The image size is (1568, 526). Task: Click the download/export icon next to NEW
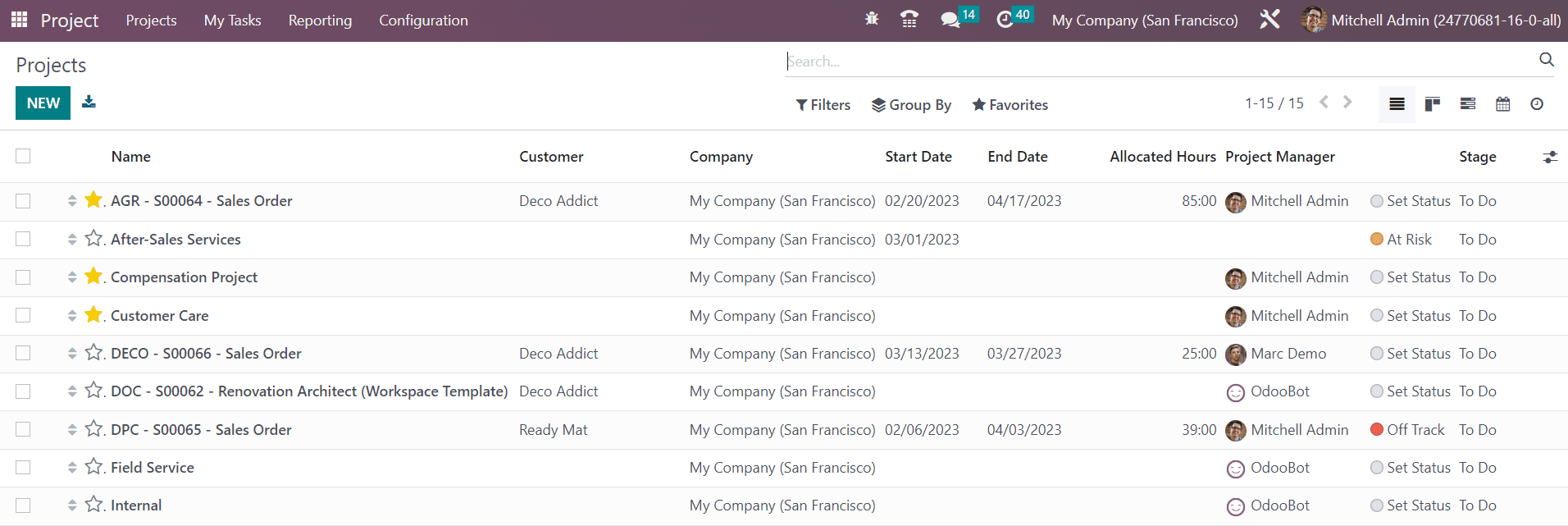click(x=89, y=103)
